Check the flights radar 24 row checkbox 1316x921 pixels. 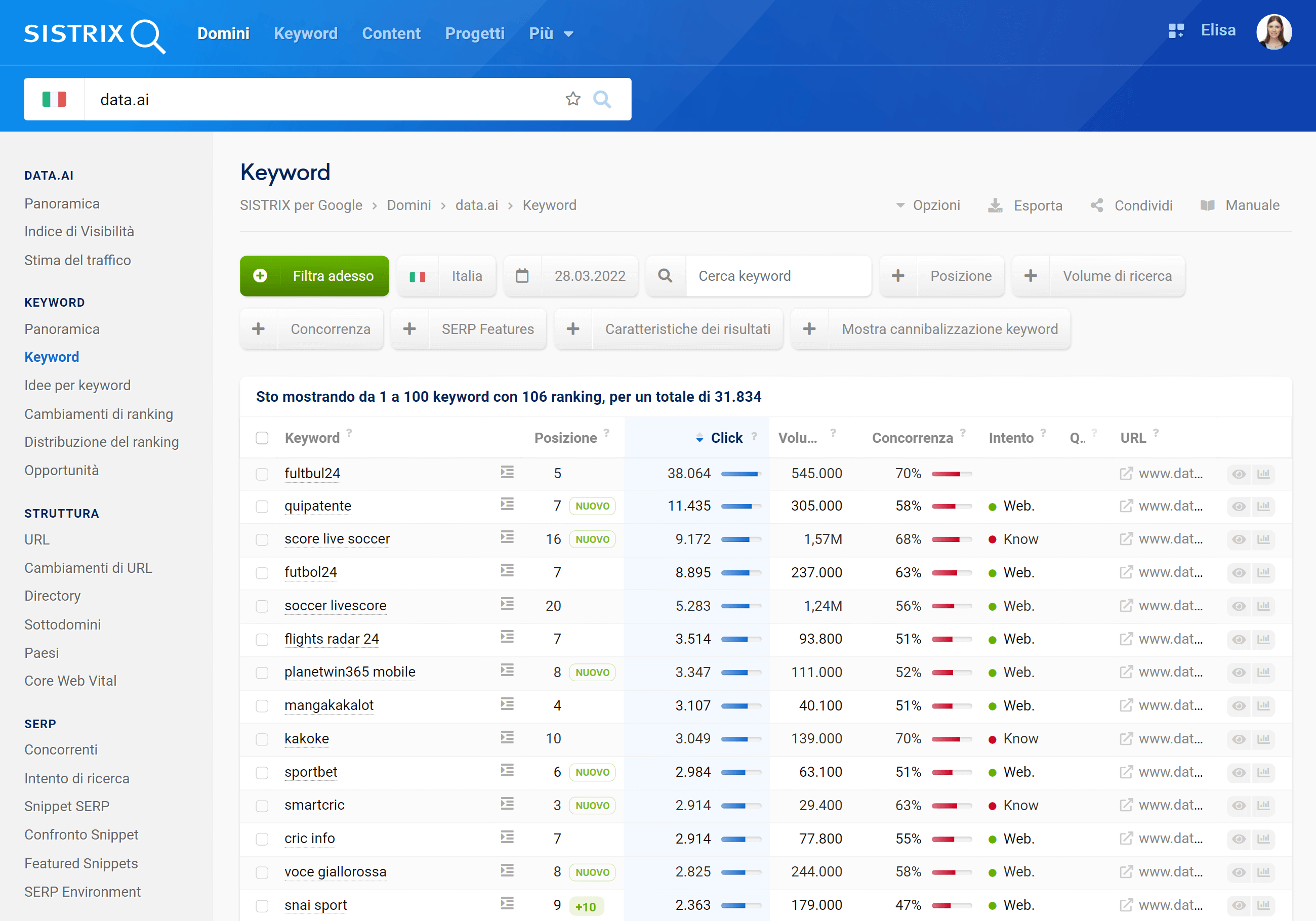click(x=262, y=639)
